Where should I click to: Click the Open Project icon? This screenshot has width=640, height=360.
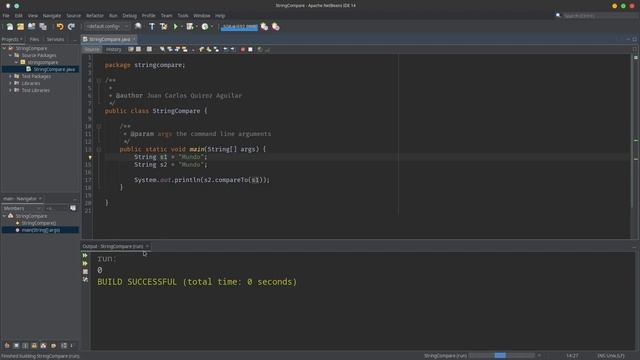pyautogui.click(x=31, y=27)
